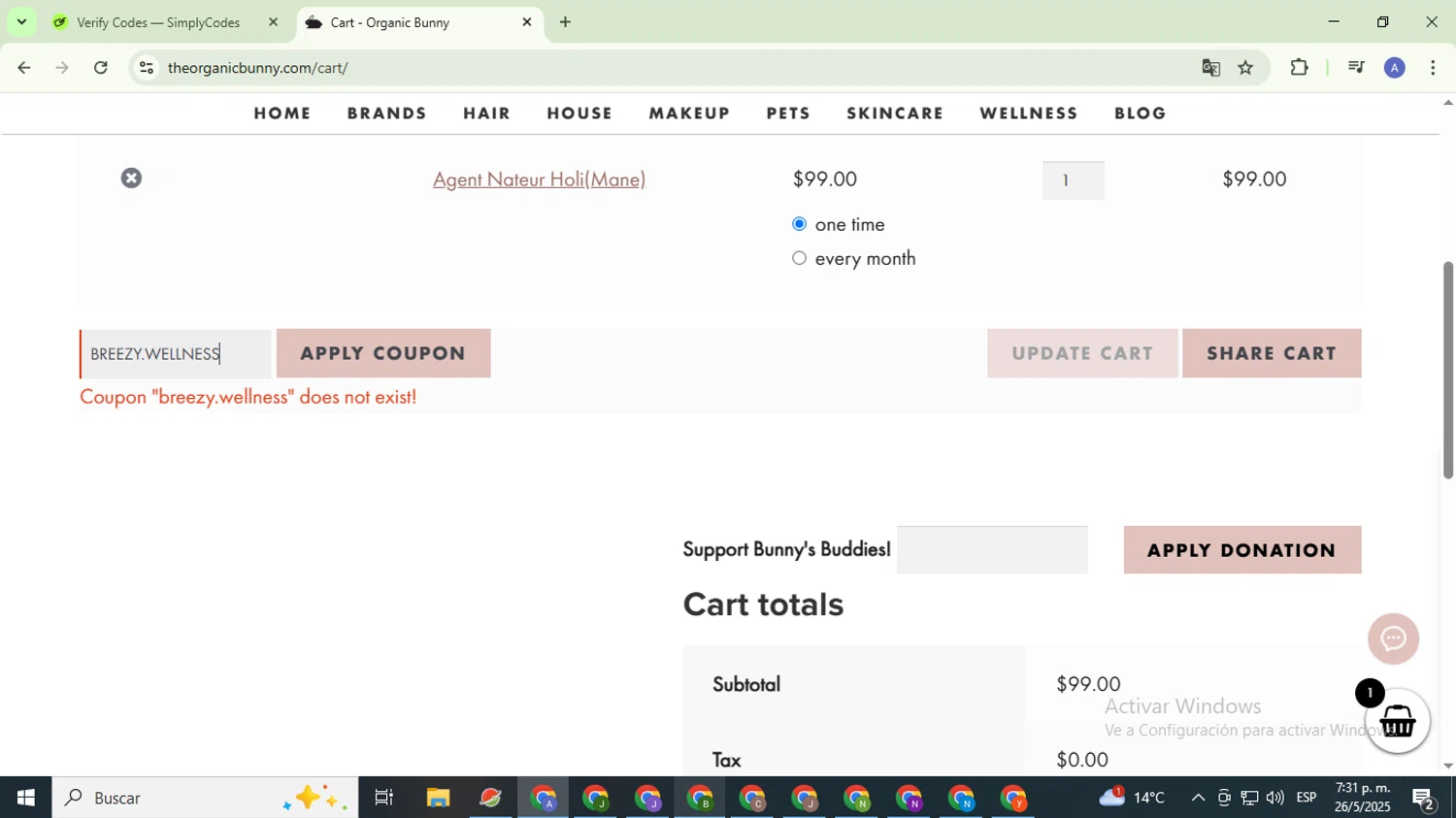Image resolution: width=1456 pixels, height=818 pixels.
Task: Click the Apply Donation button
Action: point(1242,550)
